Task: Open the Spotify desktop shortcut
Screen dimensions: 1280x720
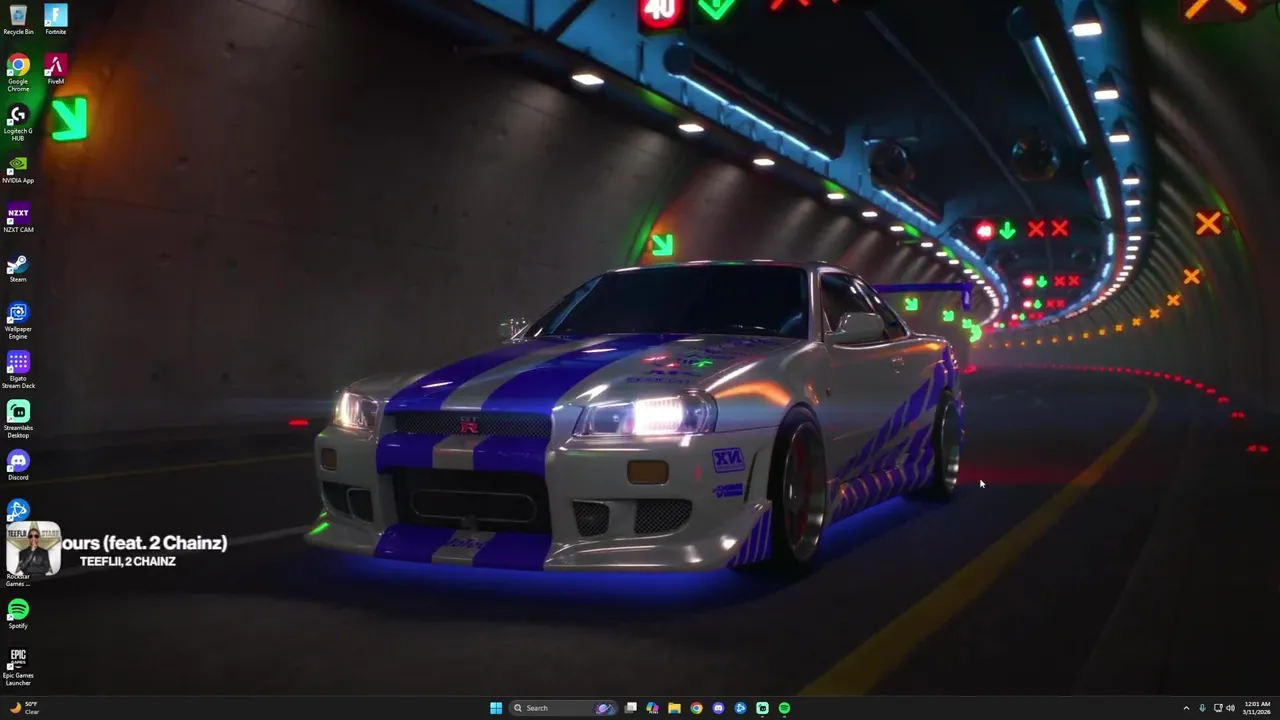Action: (18, 614)
